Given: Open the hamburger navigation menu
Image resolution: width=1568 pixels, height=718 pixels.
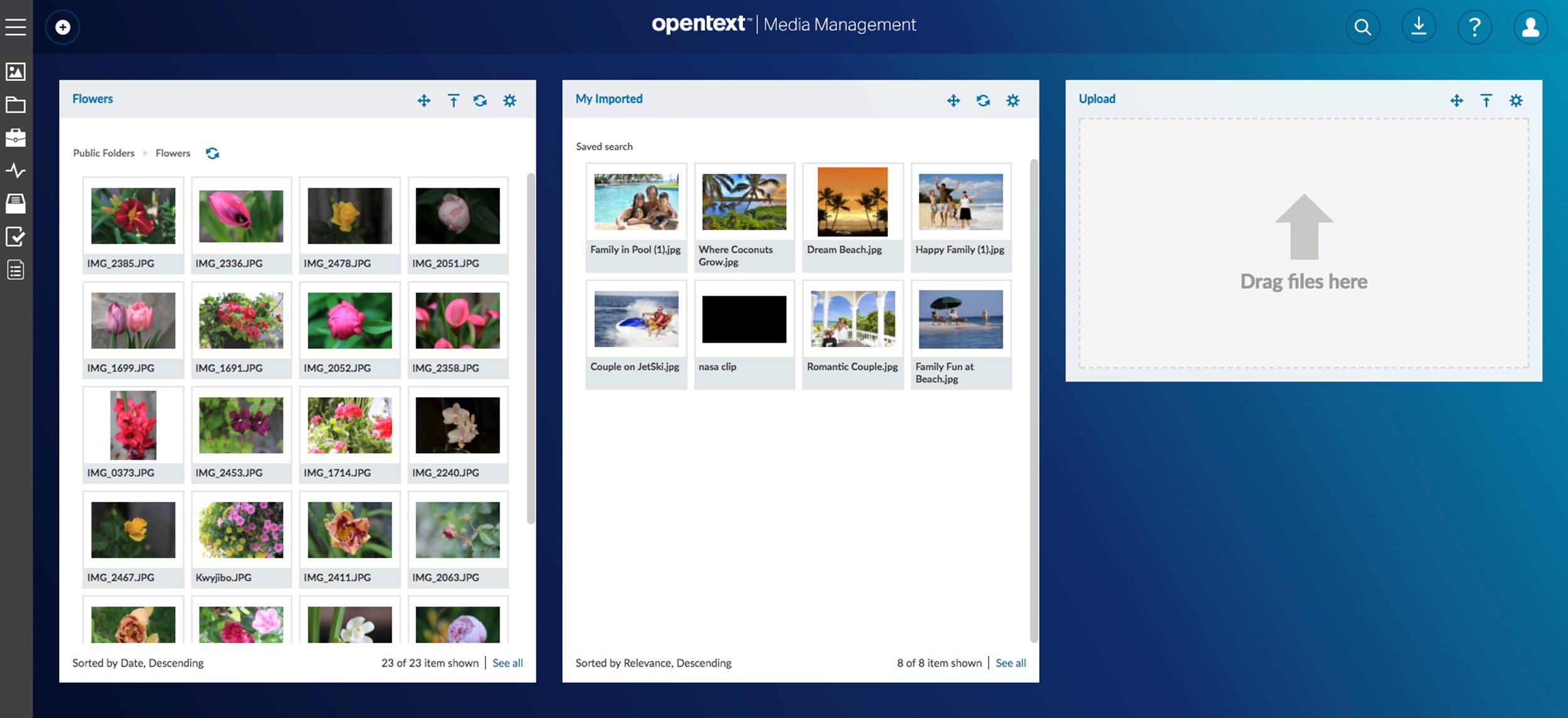Looking at the screenshot, I should [x=16, y=27].
